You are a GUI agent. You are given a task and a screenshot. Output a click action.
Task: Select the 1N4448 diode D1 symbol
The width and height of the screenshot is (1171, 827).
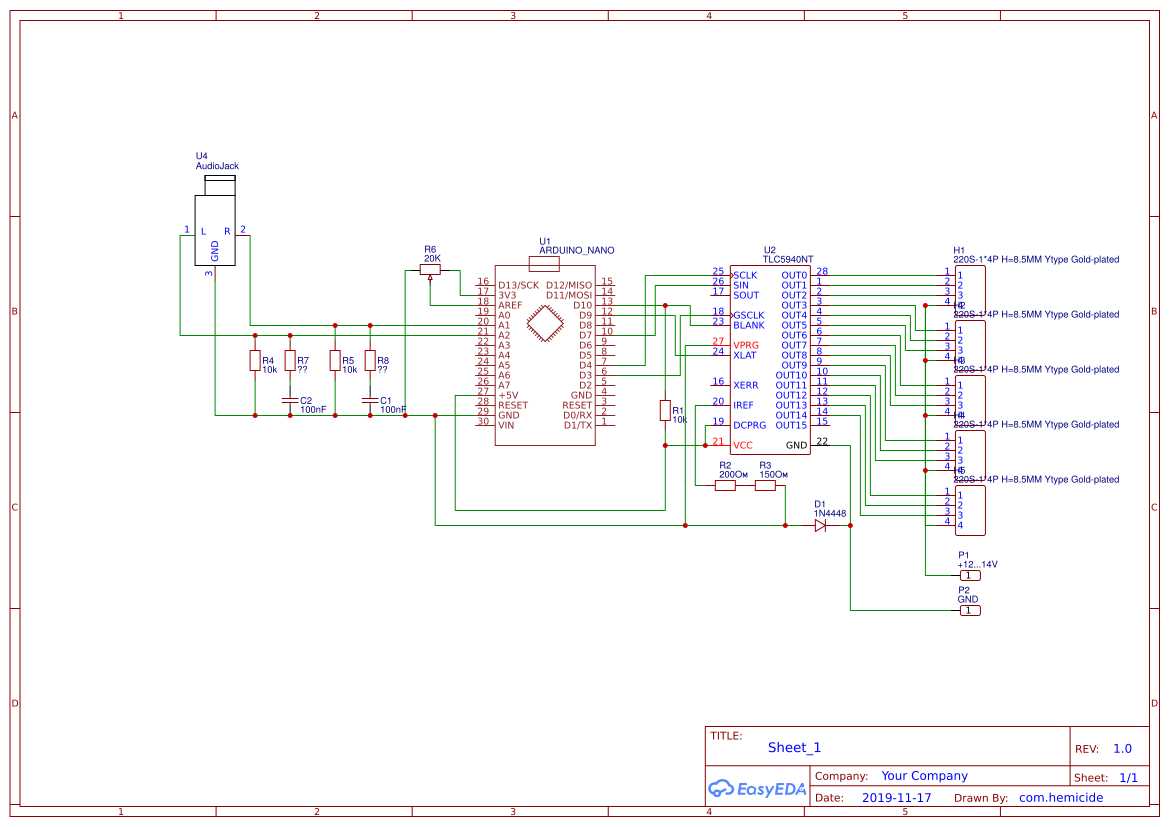(820, 526)
